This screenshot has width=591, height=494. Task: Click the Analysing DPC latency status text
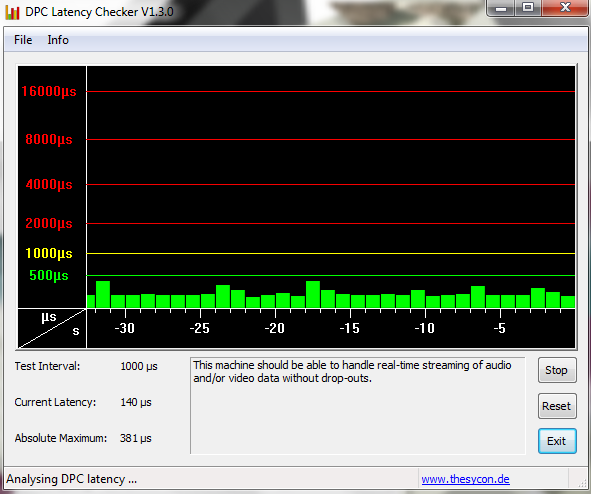(72, 479)
